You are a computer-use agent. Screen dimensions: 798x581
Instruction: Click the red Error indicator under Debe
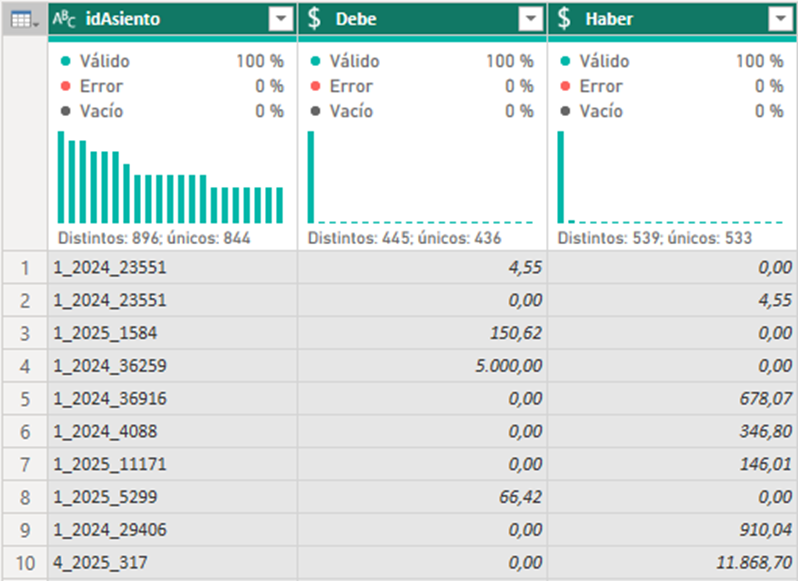click(315, 86)
